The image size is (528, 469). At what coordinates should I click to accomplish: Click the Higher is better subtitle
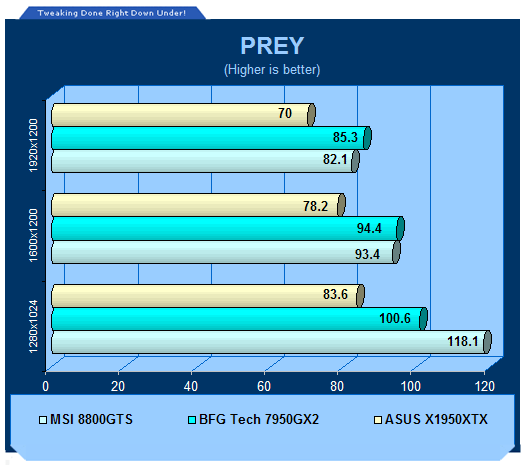272,70
